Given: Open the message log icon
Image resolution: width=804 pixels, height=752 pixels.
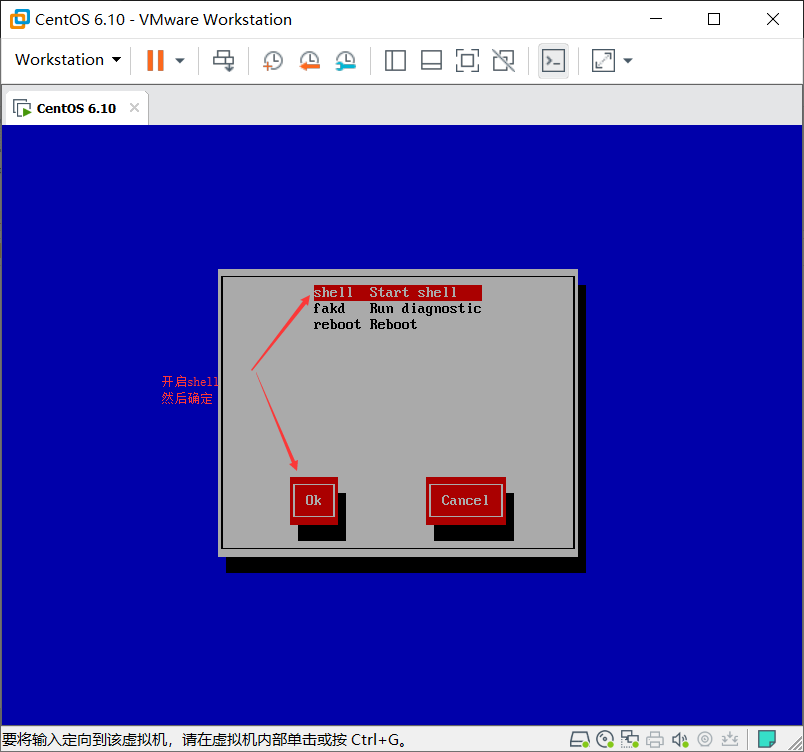Looking at the screenshot, I should click(767, 739).
